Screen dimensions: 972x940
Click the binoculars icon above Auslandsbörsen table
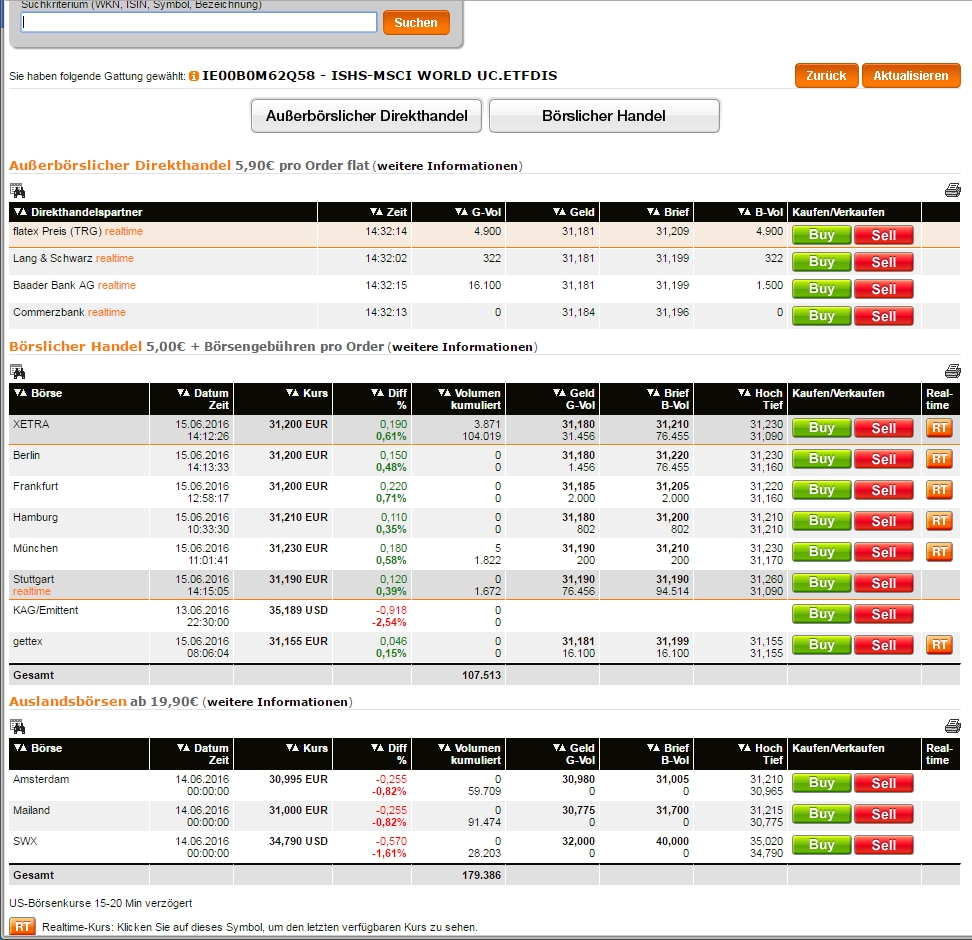17,727
